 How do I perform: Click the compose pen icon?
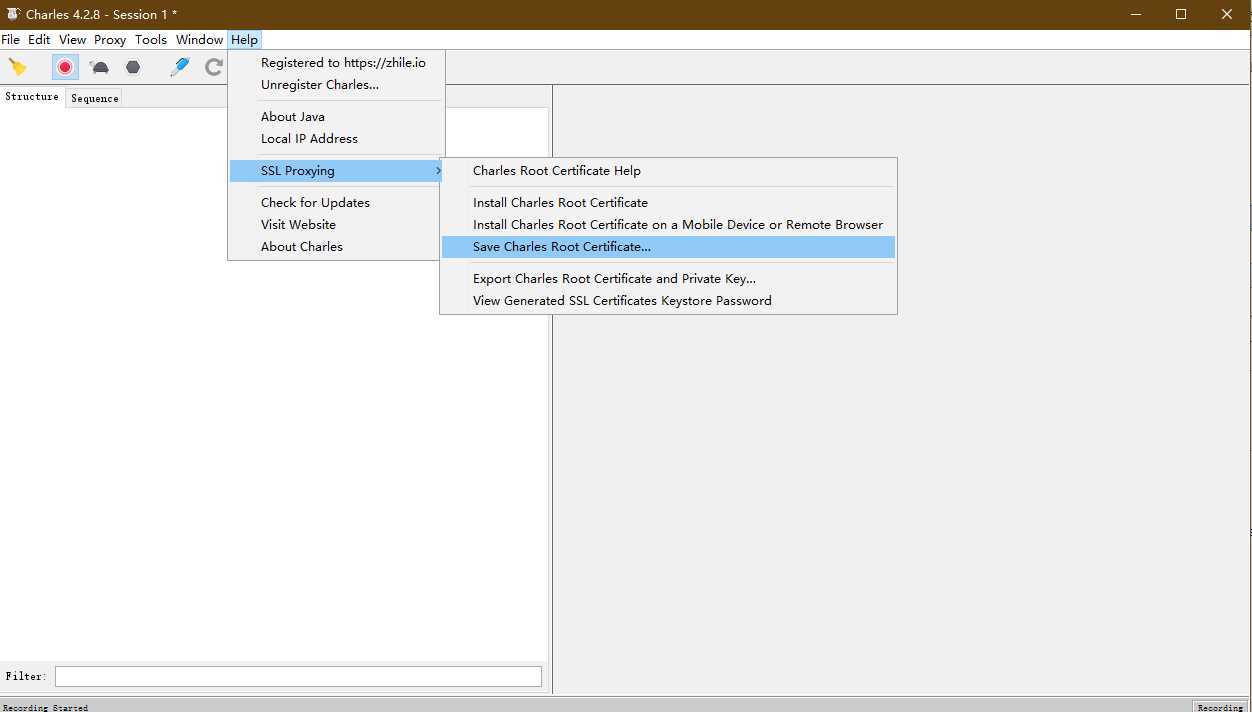(180, 67)
